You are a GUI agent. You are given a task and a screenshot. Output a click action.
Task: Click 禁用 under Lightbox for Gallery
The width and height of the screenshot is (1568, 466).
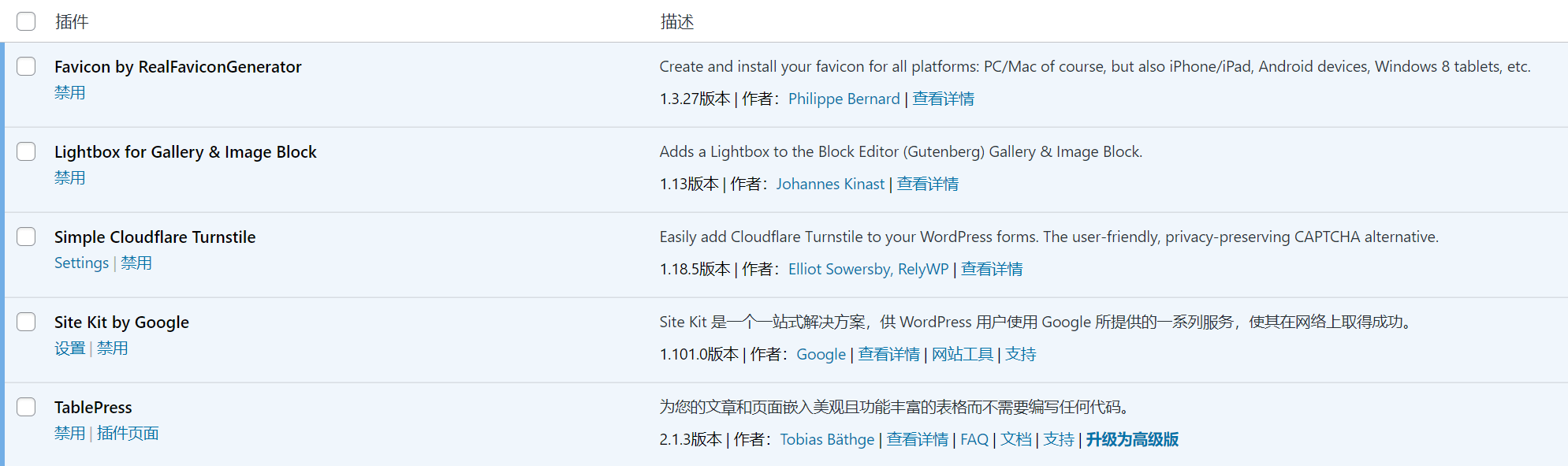click(69, 178)
